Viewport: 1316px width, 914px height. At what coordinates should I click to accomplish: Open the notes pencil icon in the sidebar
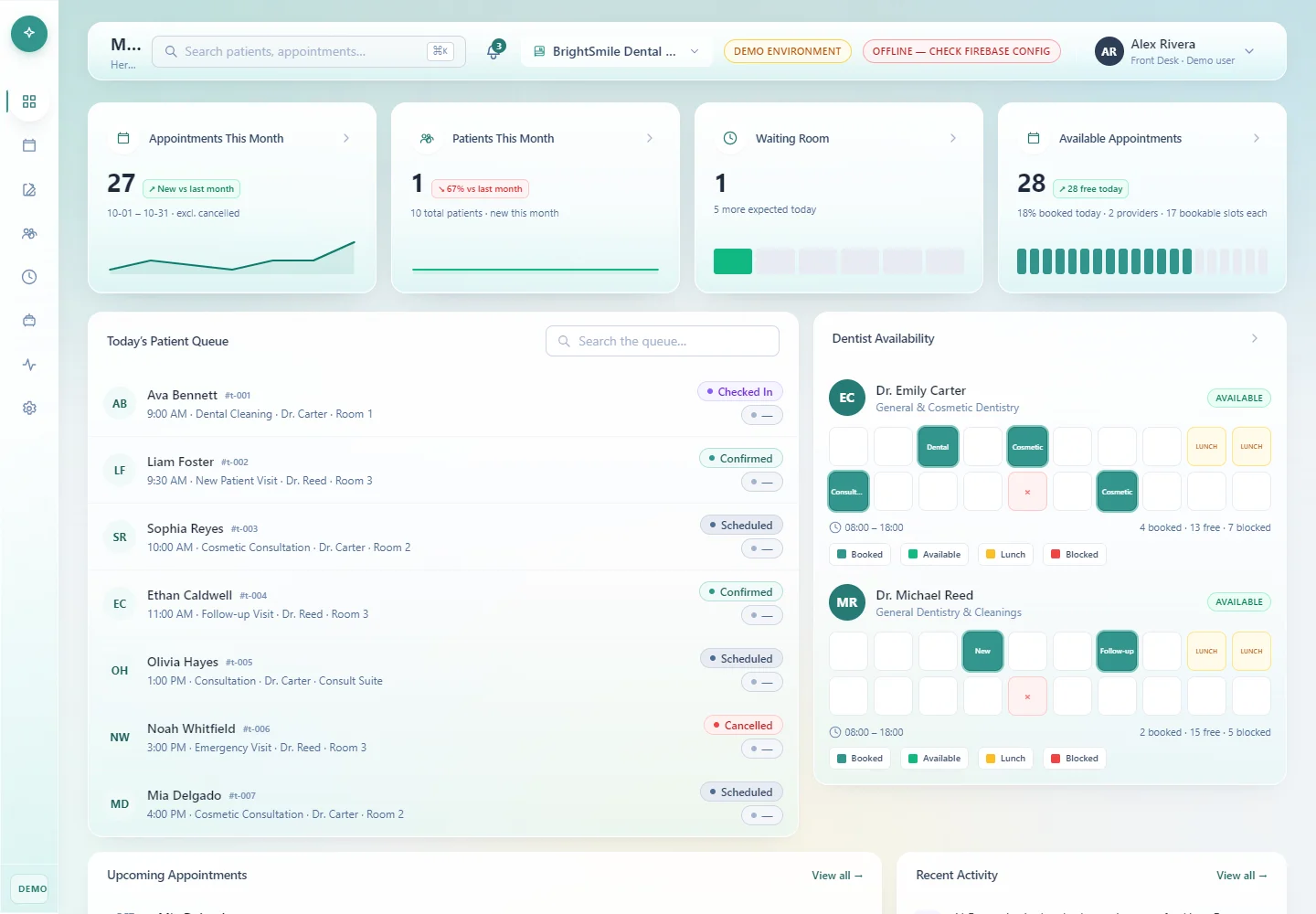point(29,189)
